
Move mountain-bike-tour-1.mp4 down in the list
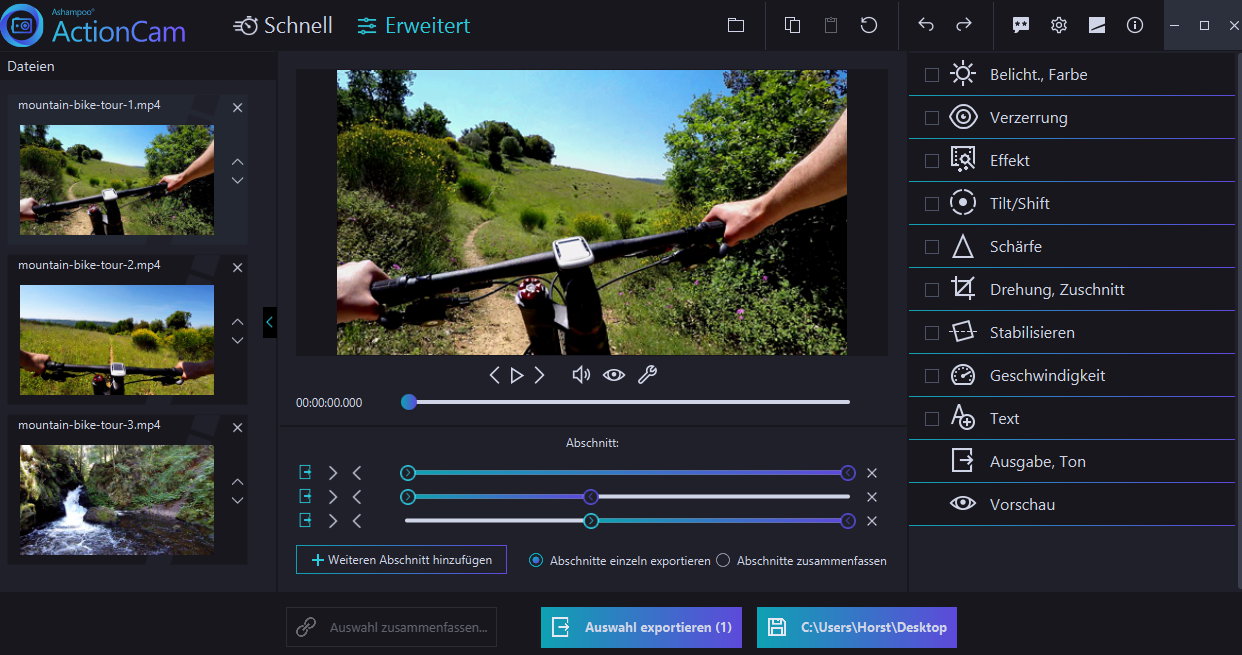(x=237, y=180)
